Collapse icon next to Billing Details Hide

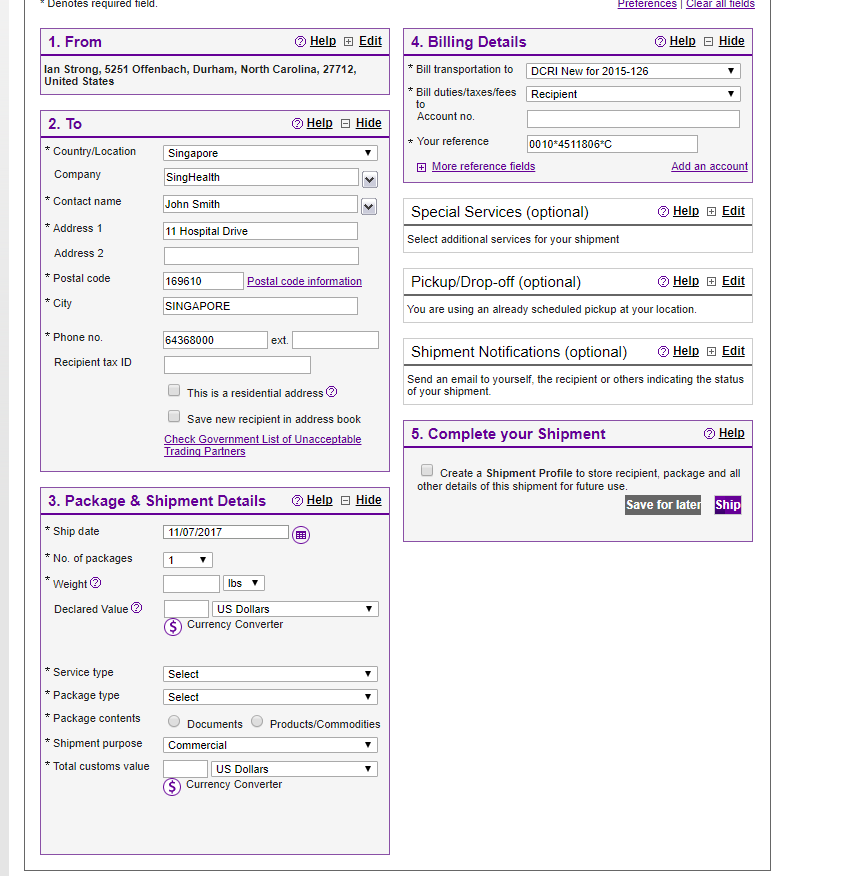pos(708,41)
